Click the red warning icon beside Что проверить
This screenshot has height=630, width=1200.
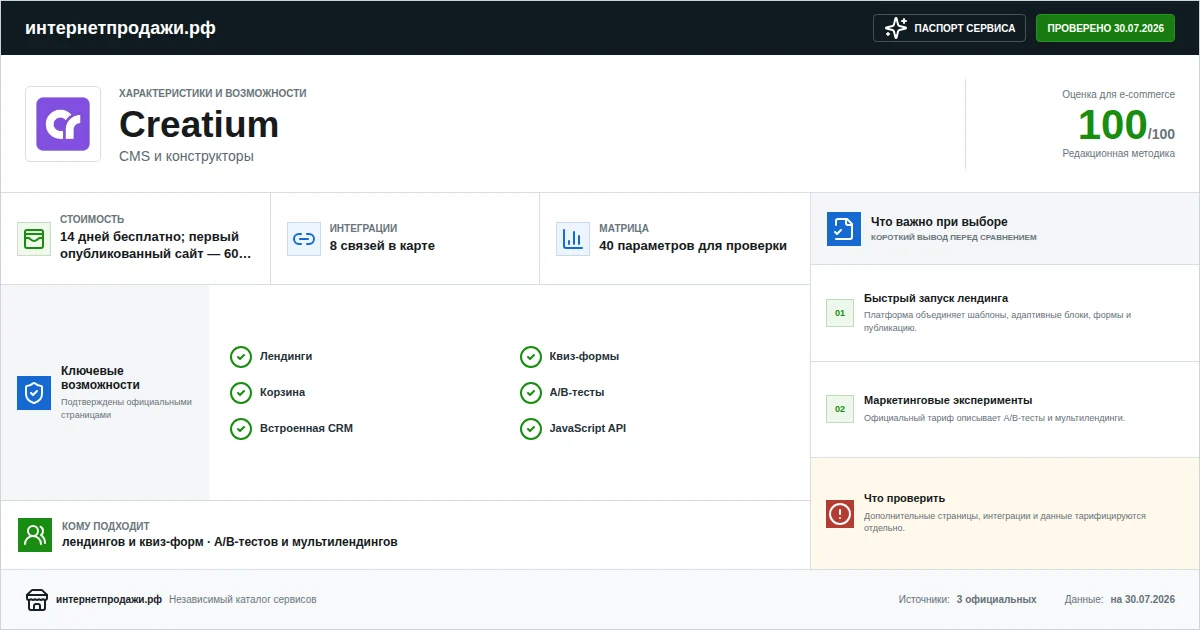(840, 514)
